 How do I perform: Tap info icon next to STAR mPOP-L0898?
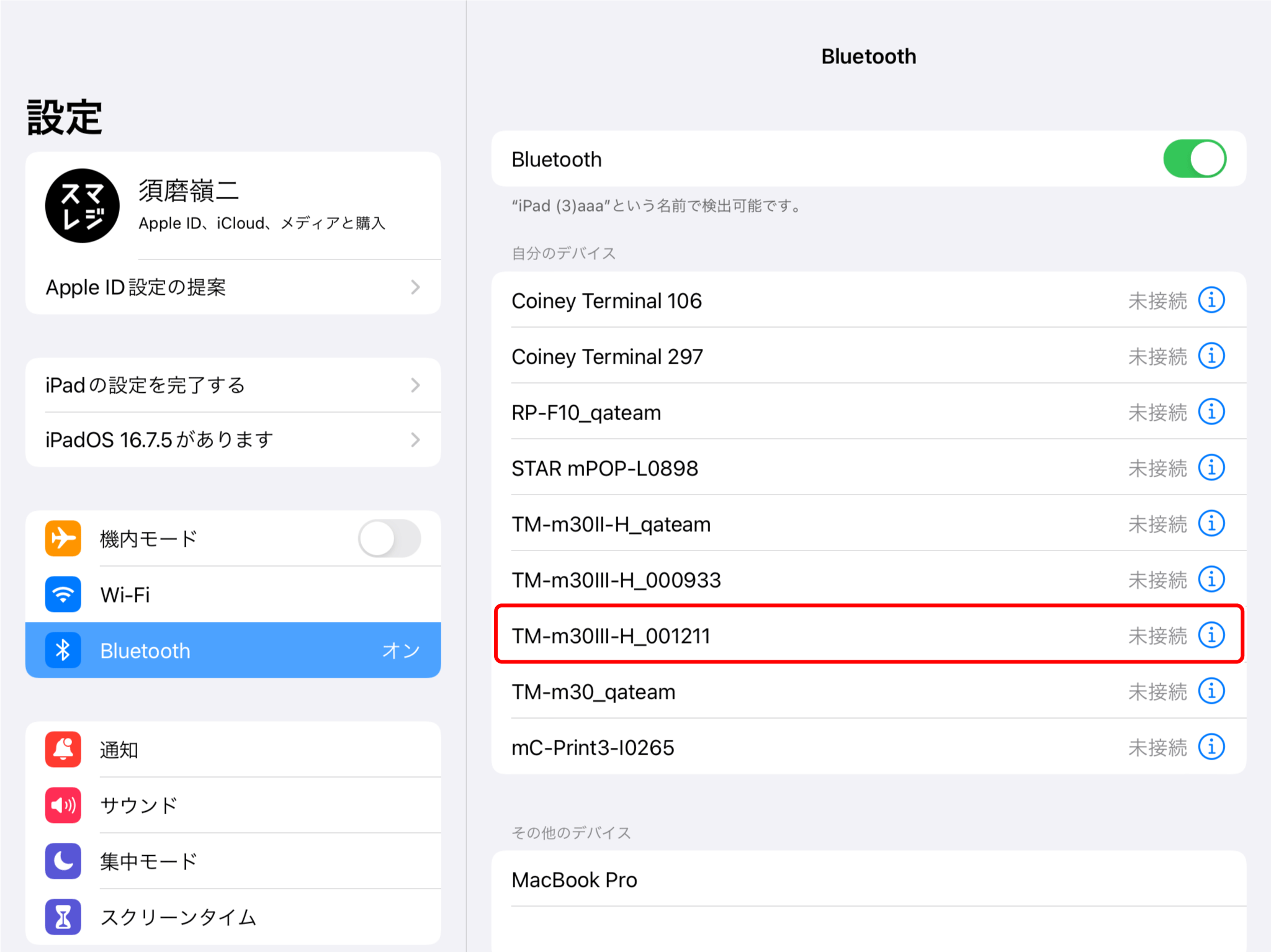1211,468
